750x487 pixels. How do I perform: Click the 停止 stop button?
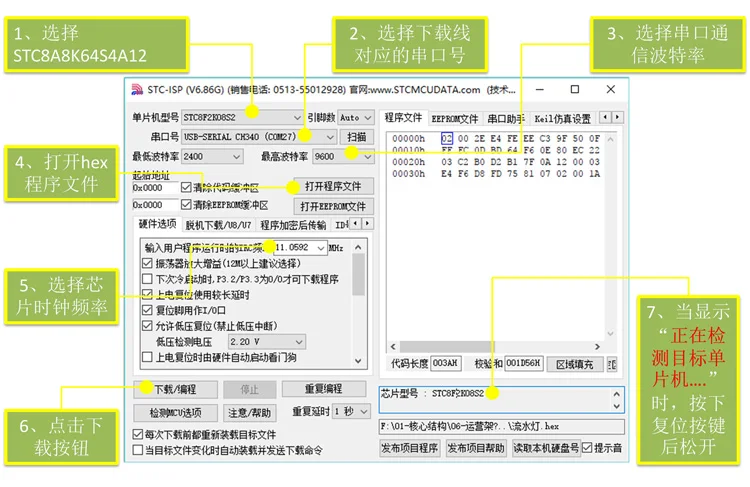(x=250, y=389)
